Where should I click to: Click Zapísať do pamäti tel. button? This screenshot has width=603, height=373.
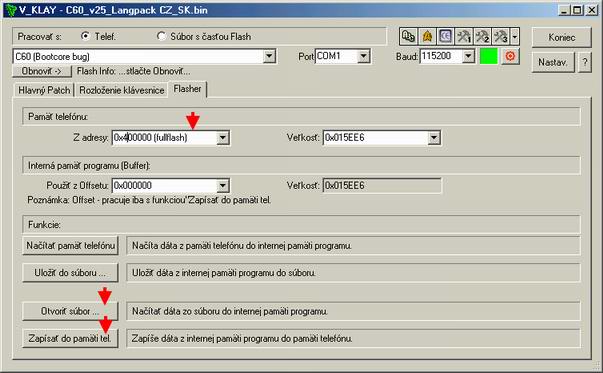click(x=70, y=338)
